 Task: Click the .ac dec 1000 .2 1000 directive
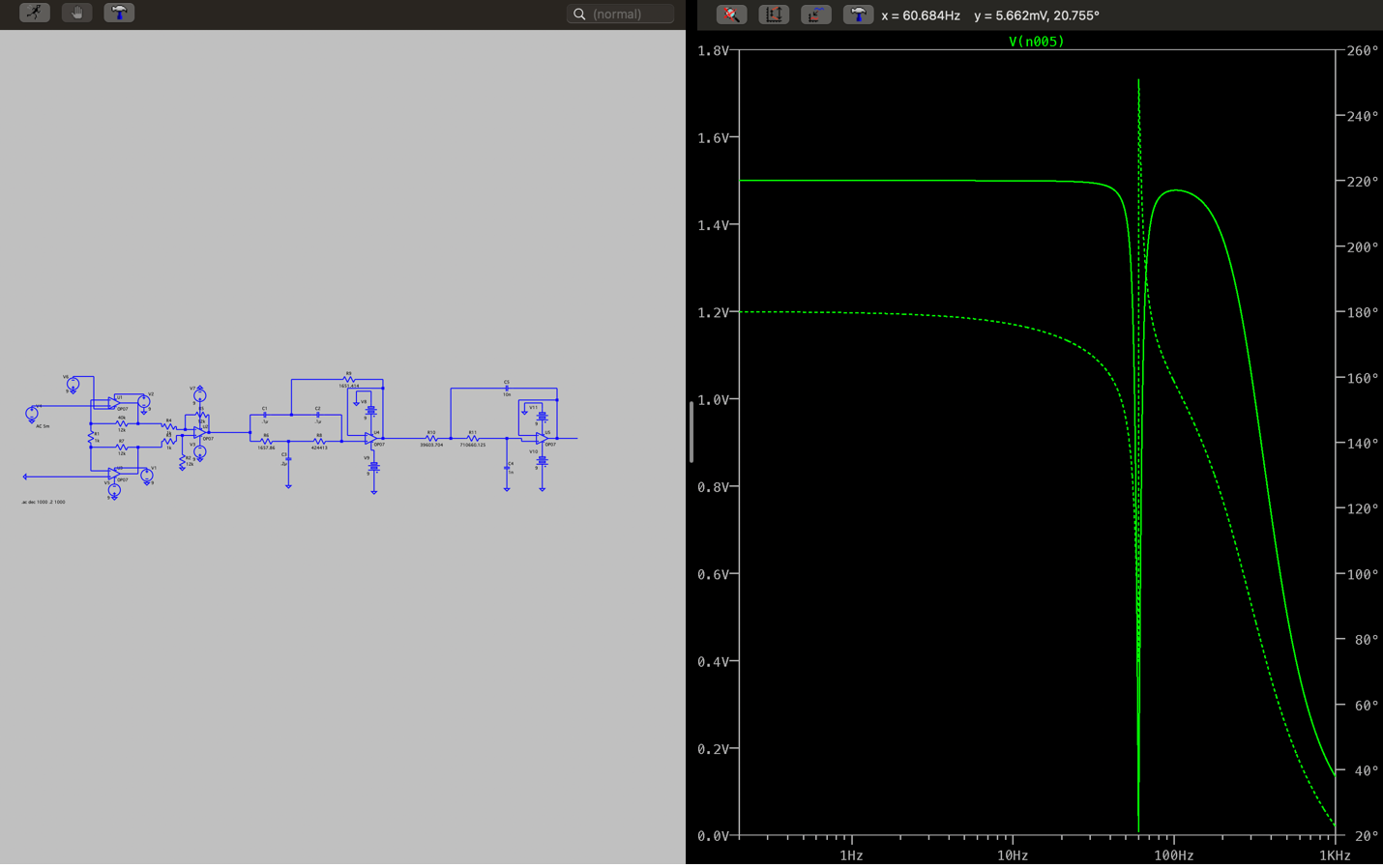pos(44,502)
